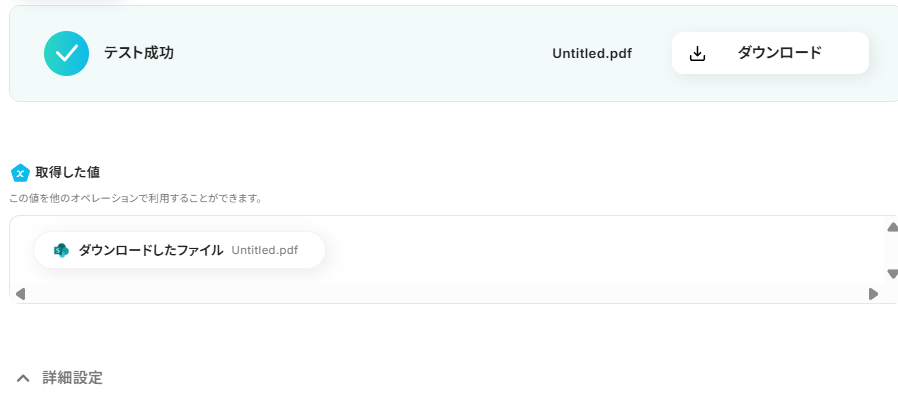The width and height of the screenshot is (898, 418).
Task: Click the vertical scrollbar track of values box
Action: click(x=892, y=250)
